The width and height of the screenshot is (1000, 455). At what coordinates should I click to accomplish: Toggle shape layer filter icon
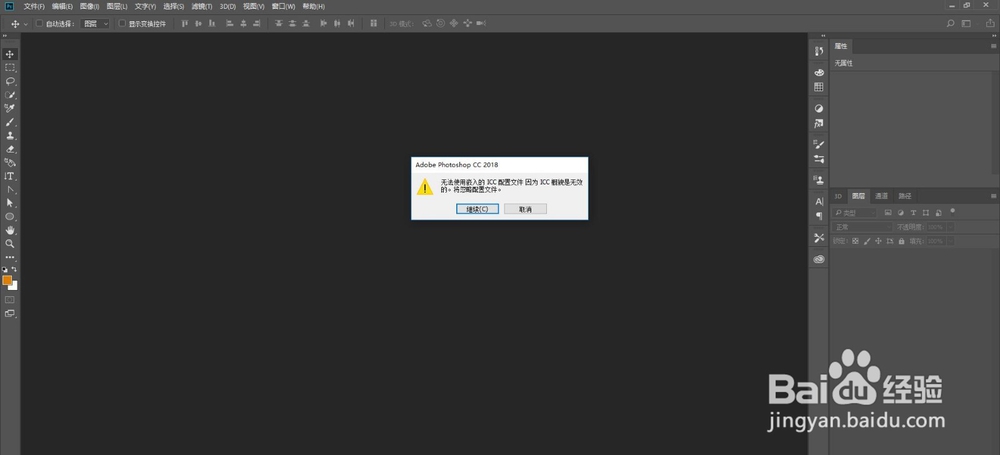tap(926, 213)
